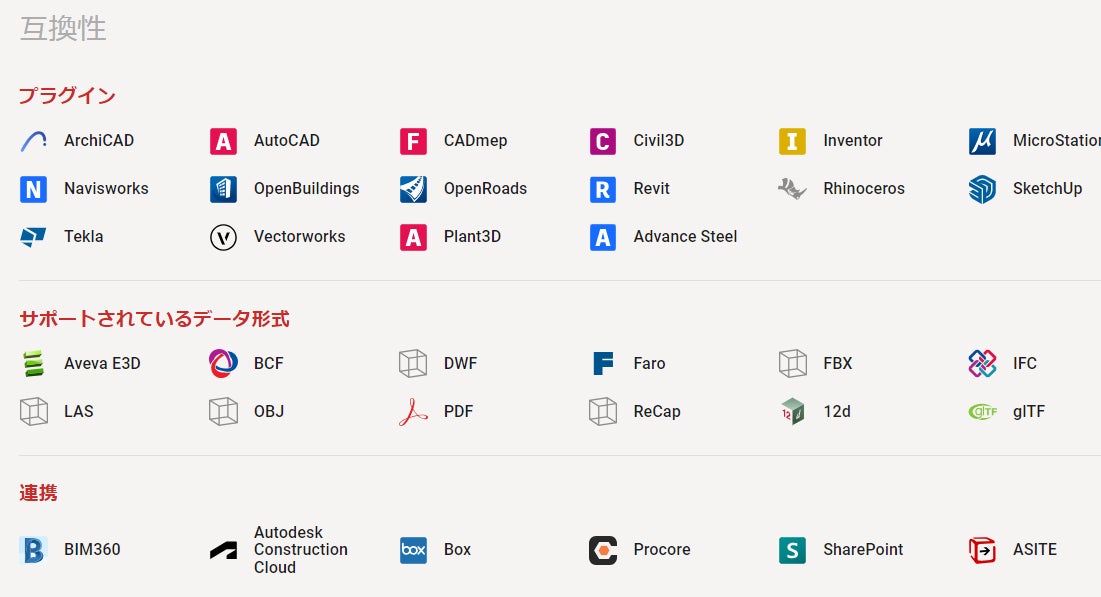Open the Navisworks blue N icon
This screenshot has width=1101, height=597.
(x=33, y=189)
